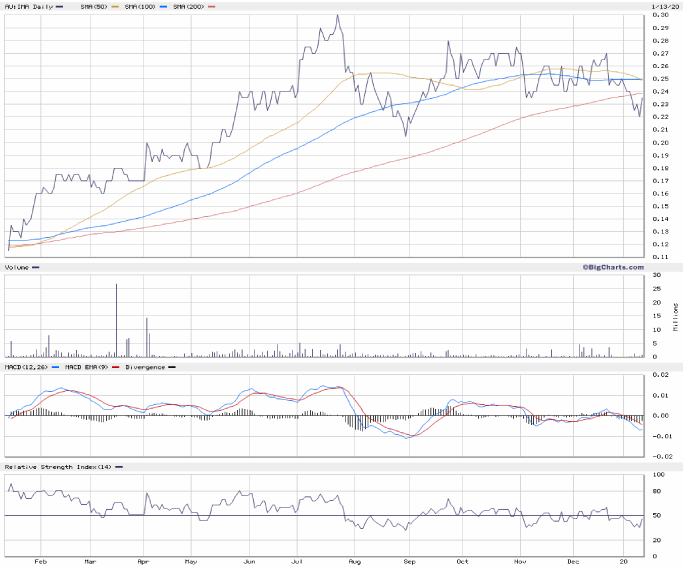Click the Volume panel label
683x568 pixels.
[18, 267]
